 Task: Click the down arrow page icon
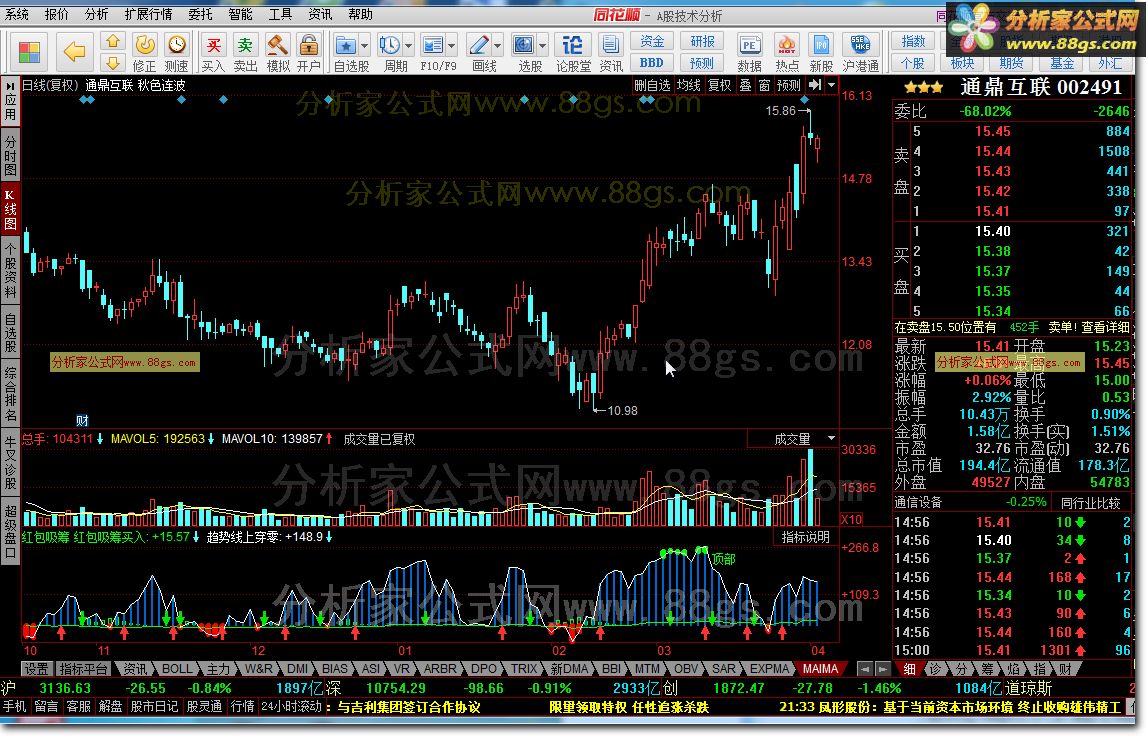tap(113, 63)
